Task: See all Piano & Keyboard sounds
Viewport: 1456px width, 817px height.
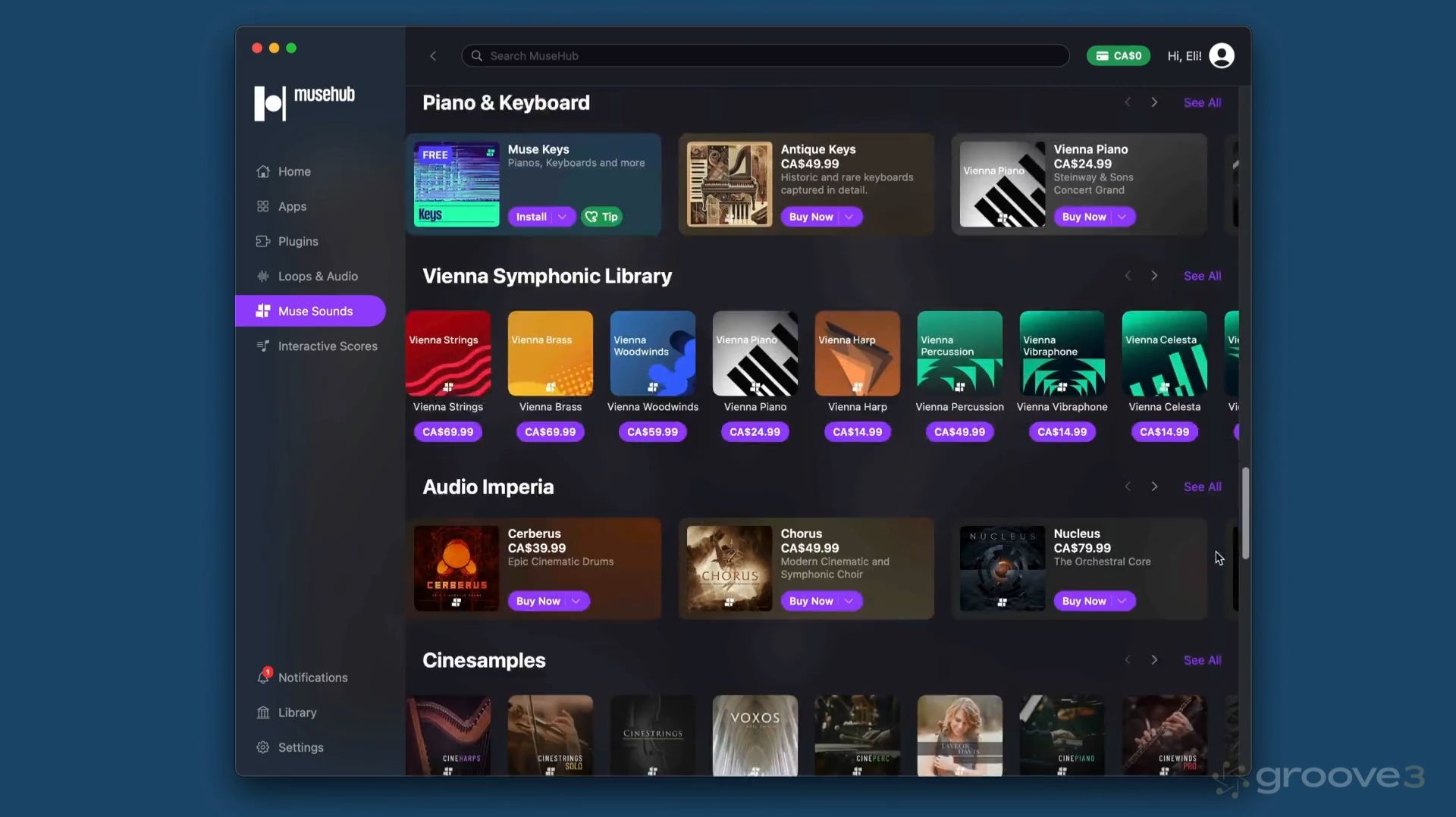Action: [x=1202, y=102]
